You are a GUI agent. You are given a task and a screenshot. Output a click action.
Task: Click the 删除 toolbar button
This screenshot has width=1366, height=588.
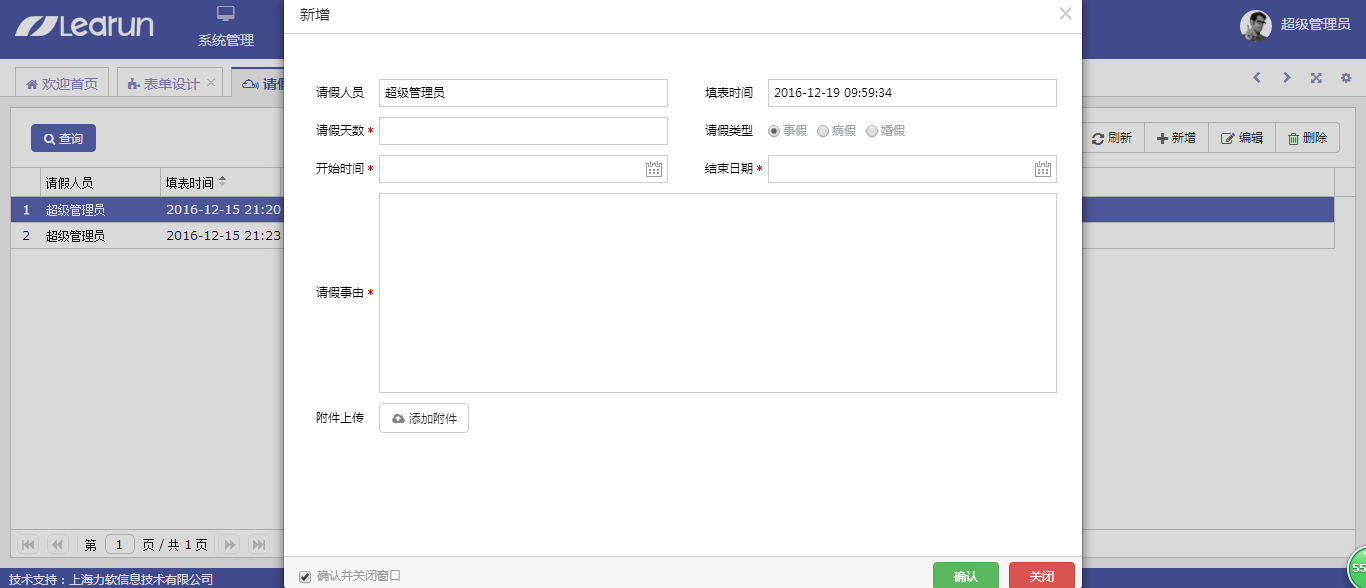pos(1307,138)
